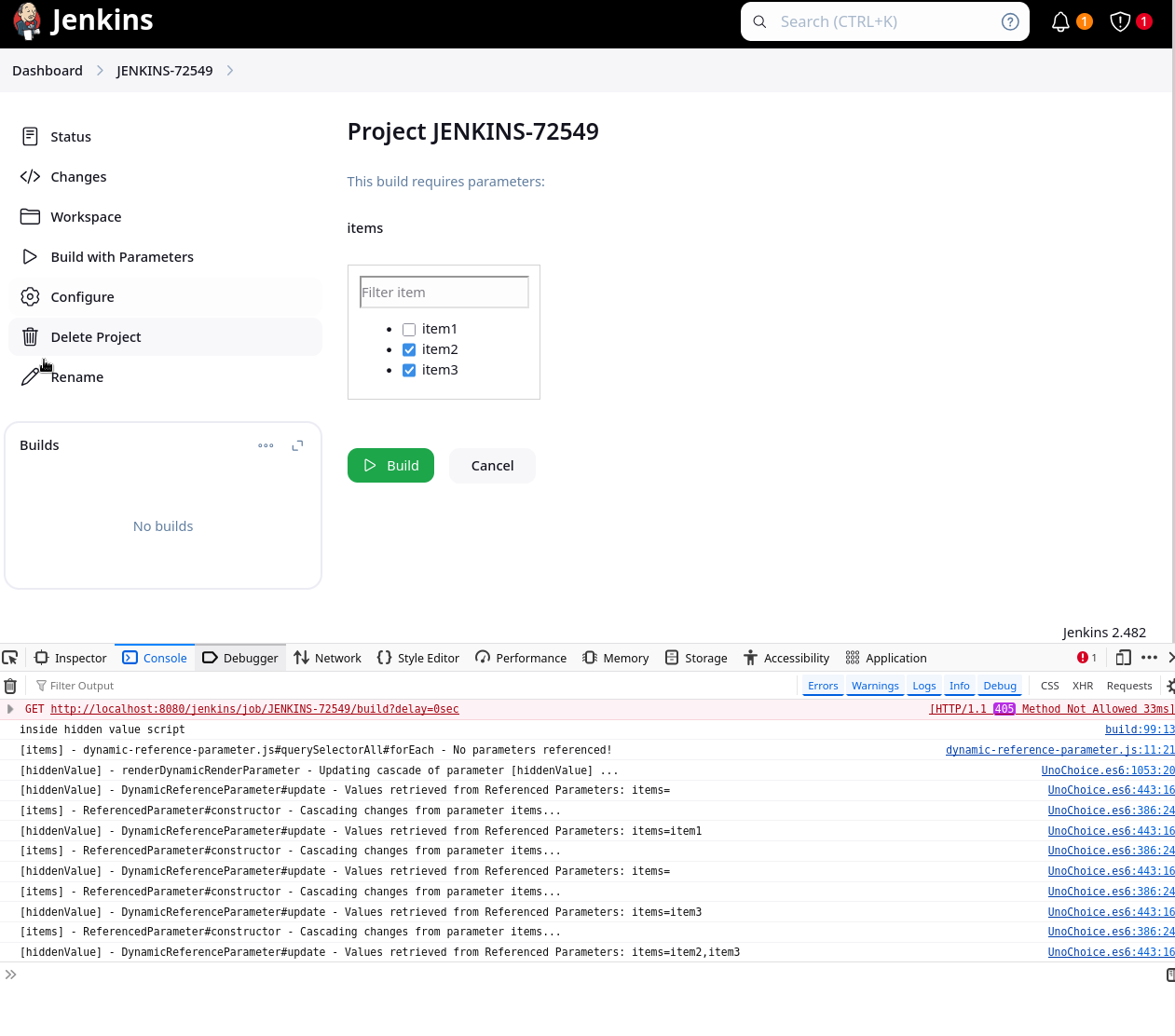Click the green Build button
The height and width of the screenshot is (1036, 1175).
tap(390, 466)
